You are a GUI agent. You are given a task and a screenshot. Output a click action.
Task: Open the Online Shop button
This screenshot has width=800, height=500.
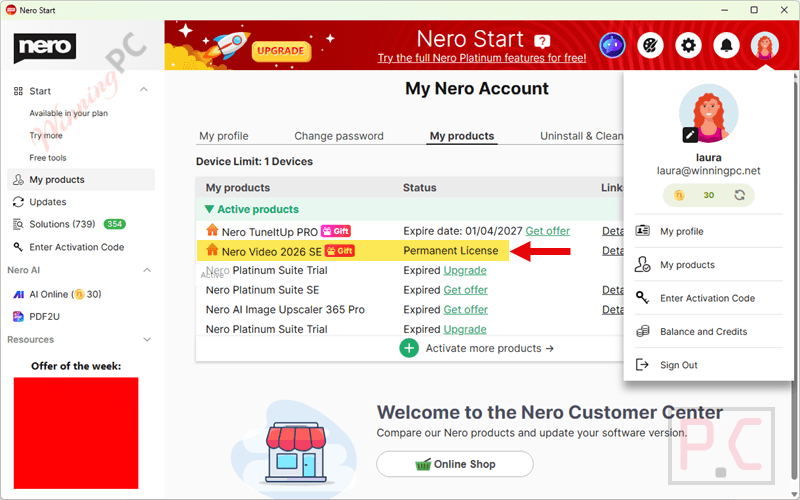tap(455, 464)
